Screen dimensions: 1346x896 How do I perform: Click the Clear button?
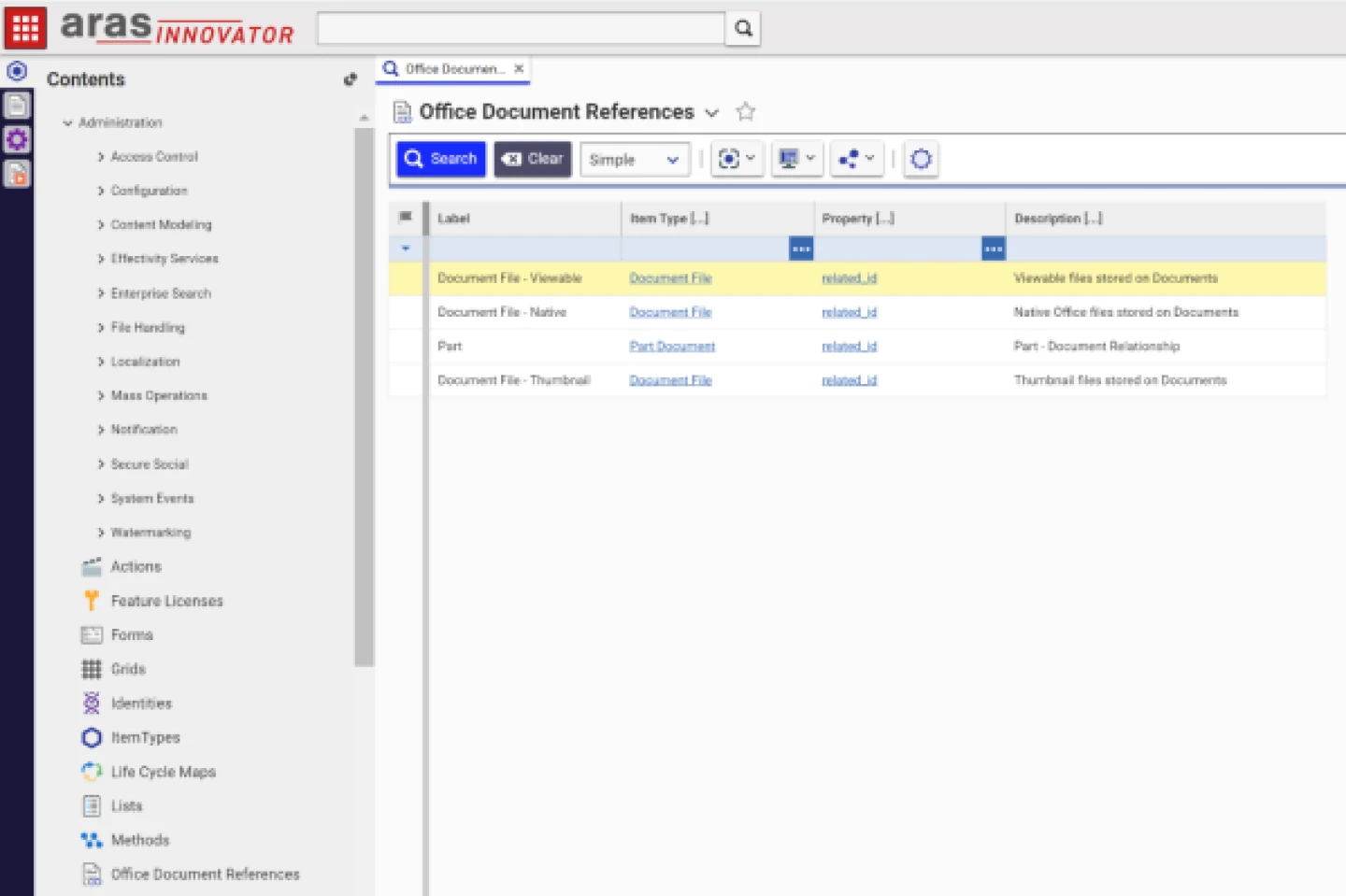[533, 159]
